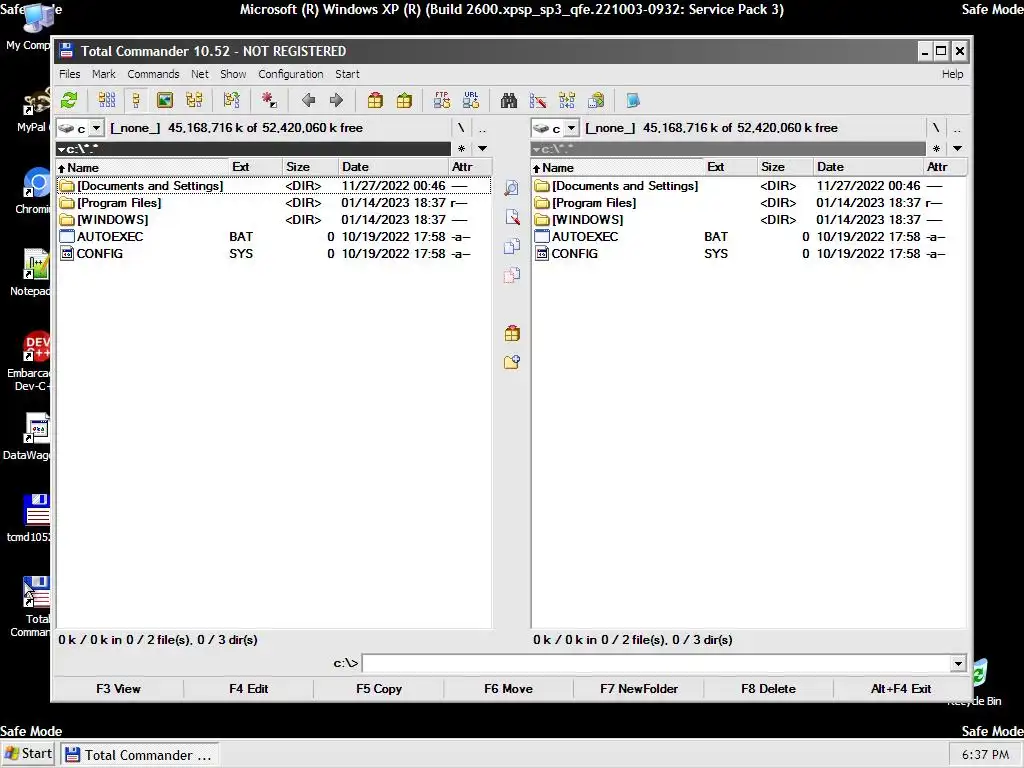Sort left panel by Name column header
The width and height of the screenshot is (1024, 768).
142,167
